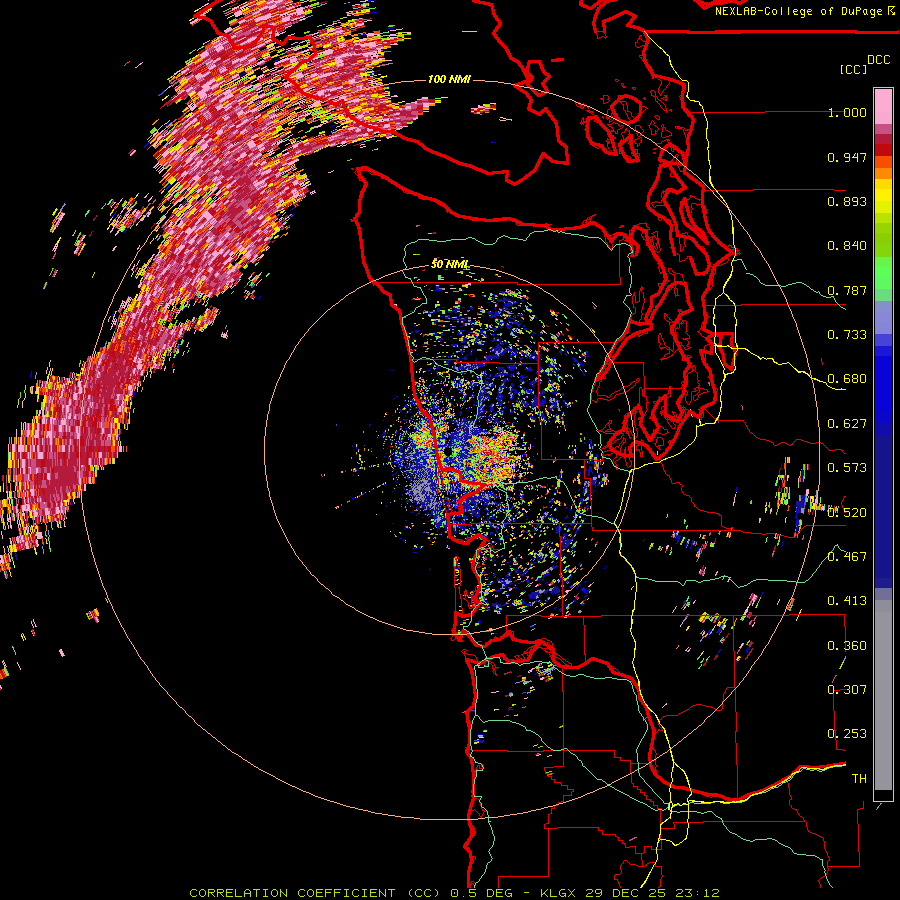
Task: Pick the gray segment of the color bar
Action: pyautogui.click(x=883, y=695)
